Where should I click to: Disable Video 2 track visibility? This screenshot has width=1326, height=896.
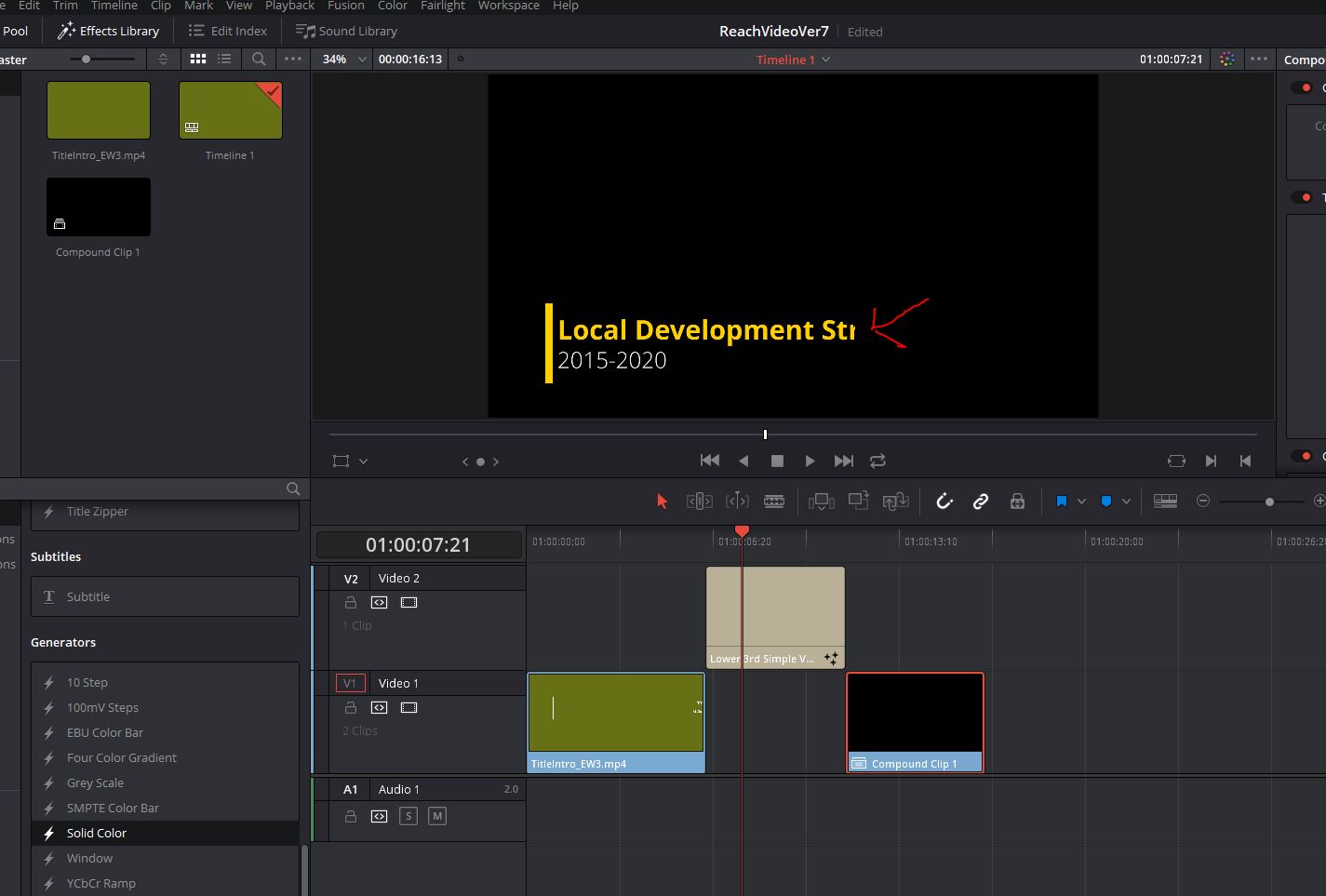pos(409,602)
